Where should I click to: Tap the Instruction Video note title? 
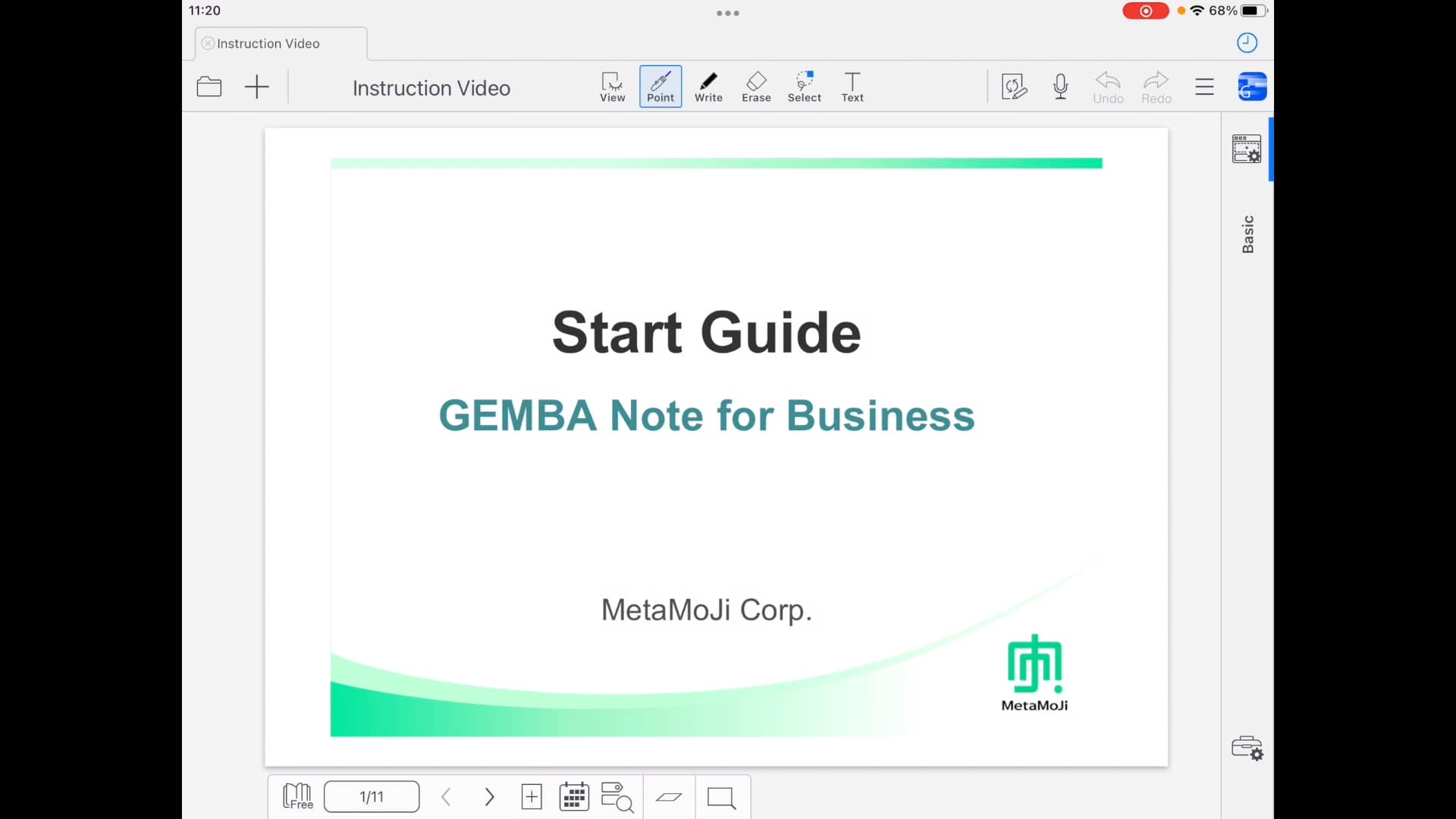point(431,88)
